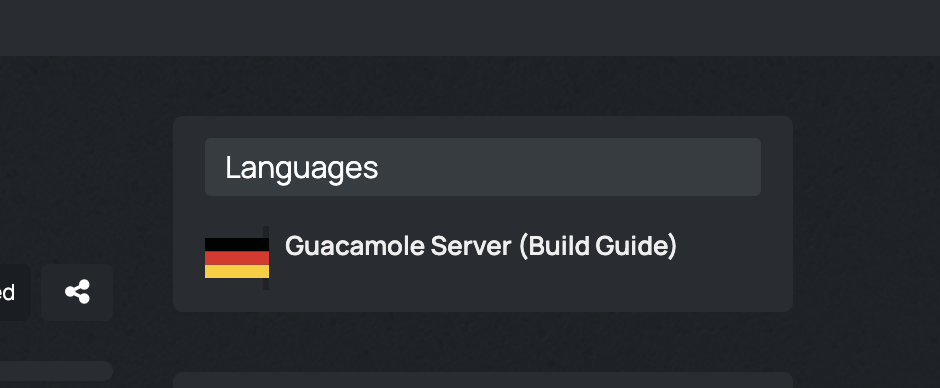
Task: Click the dark top header bar
Action: (470, 28)
